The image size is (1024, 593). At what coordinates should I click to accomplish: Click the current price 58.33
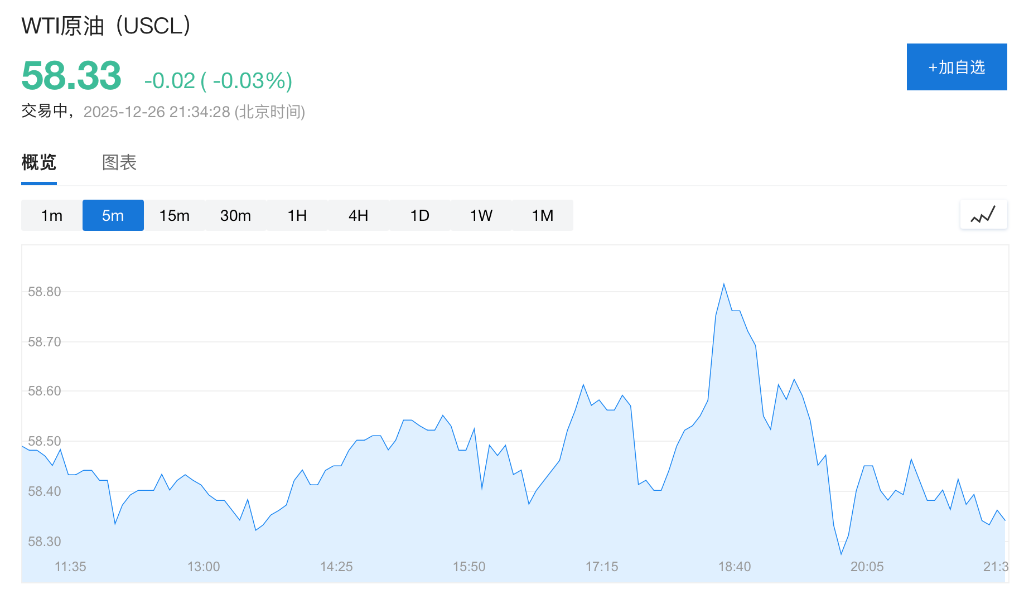click(x=72, y=76)
